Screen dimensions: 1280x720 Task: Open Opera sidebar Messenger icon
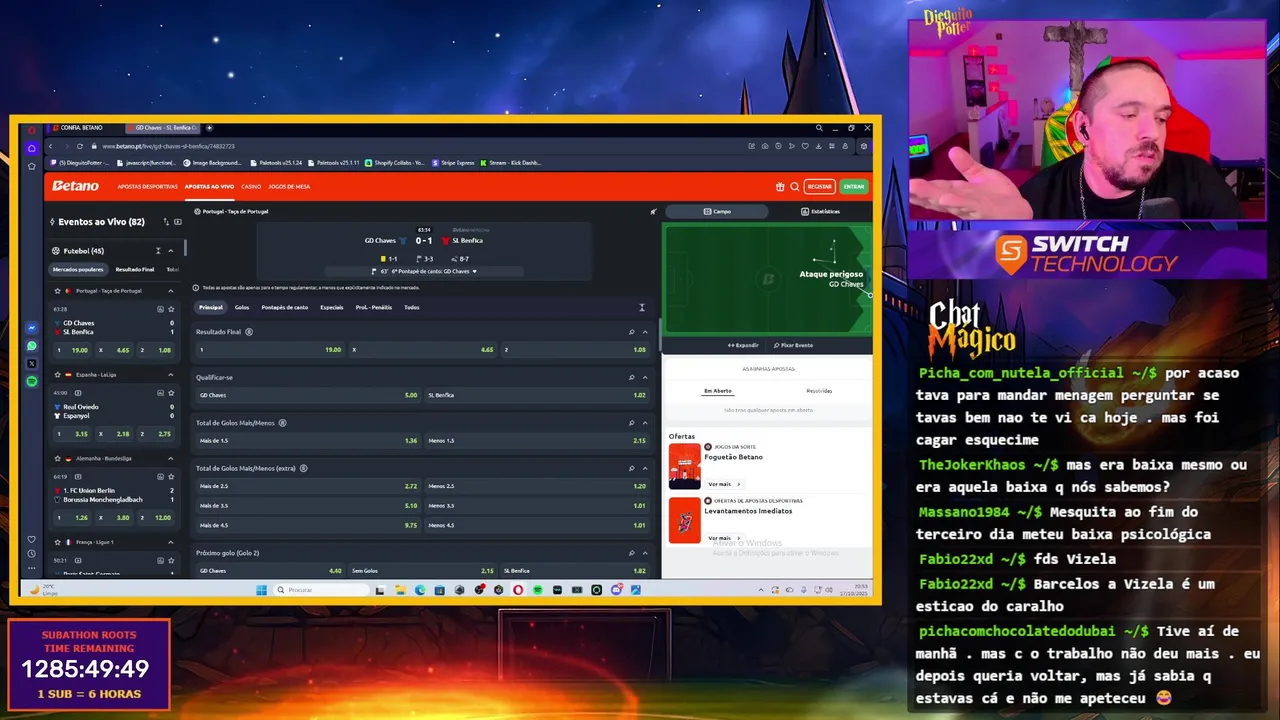[x=32, y=328]
